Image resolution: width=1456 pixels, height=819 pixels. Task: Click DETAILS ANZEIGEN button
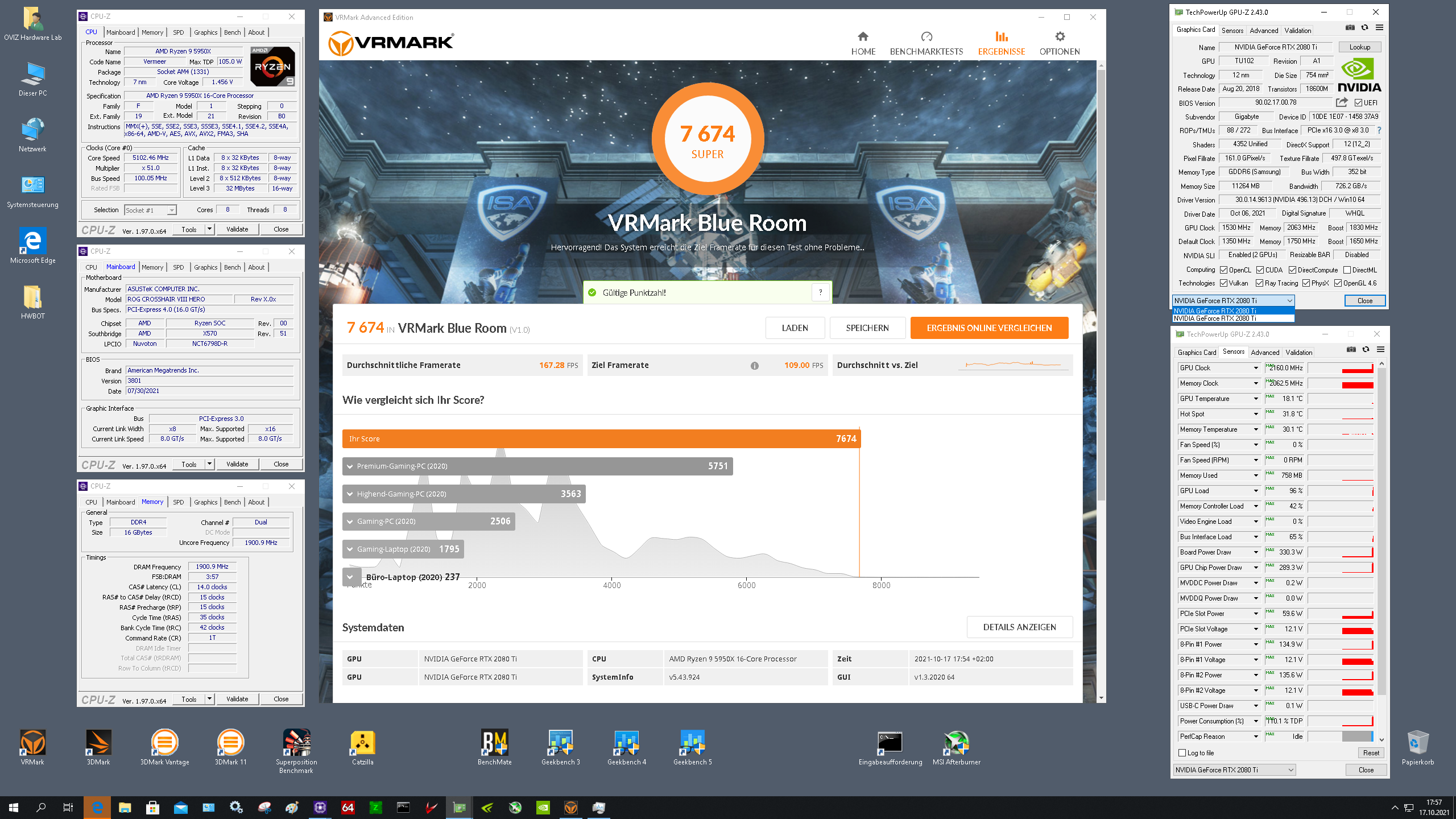pyautogui.click(x=1019, y=627)
